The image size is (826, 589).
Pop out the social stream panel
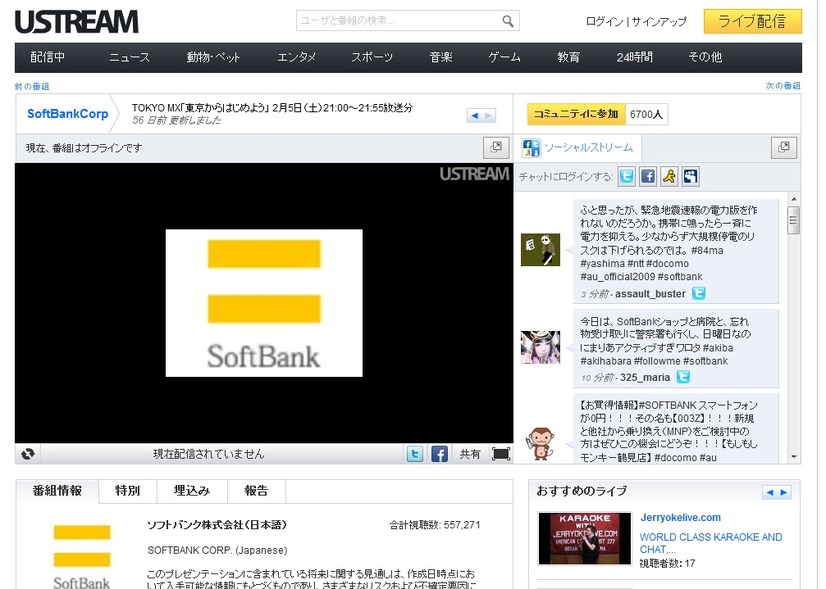784,148
